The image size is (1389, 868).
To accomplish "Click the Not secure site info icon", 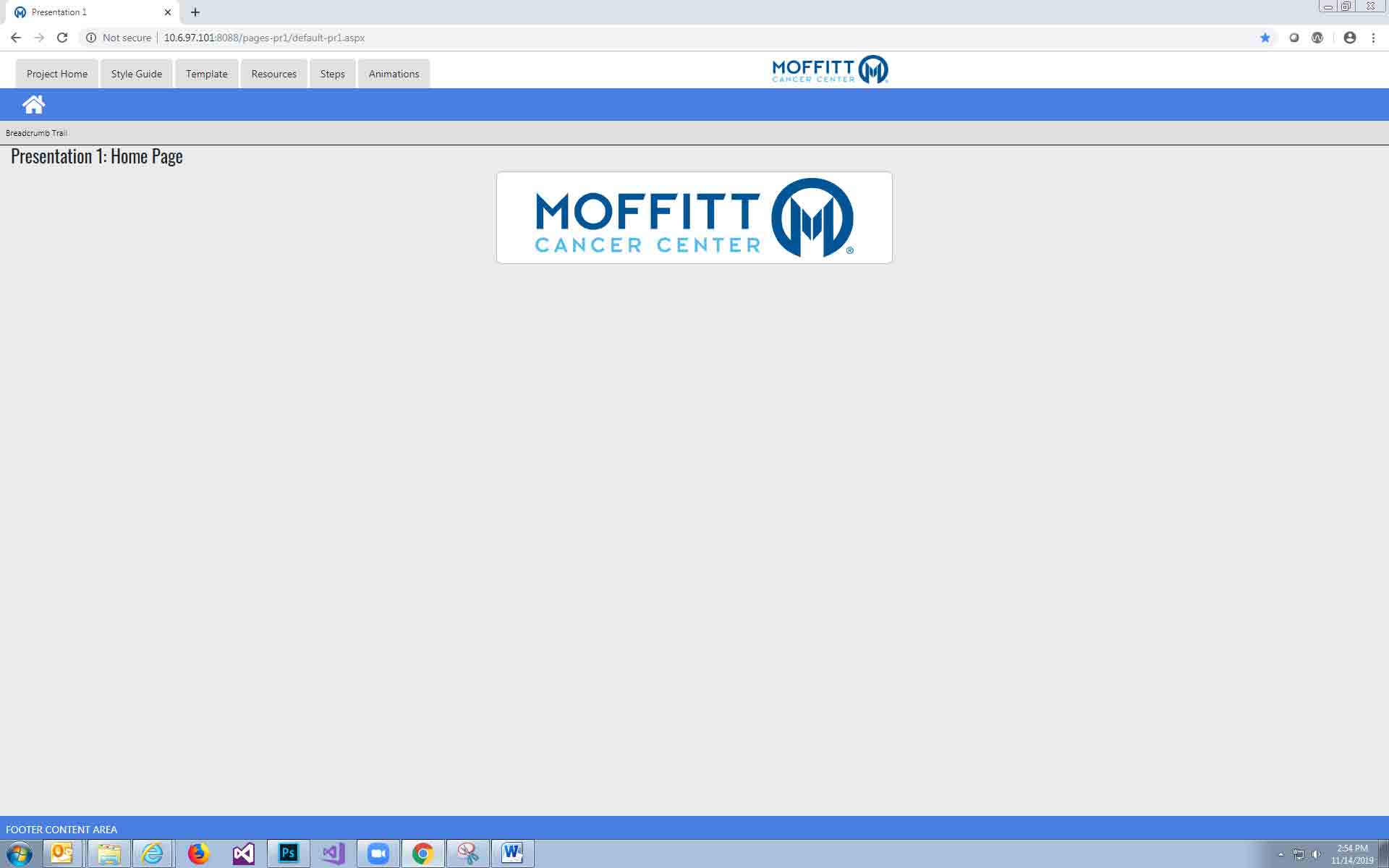I will 91,38.
